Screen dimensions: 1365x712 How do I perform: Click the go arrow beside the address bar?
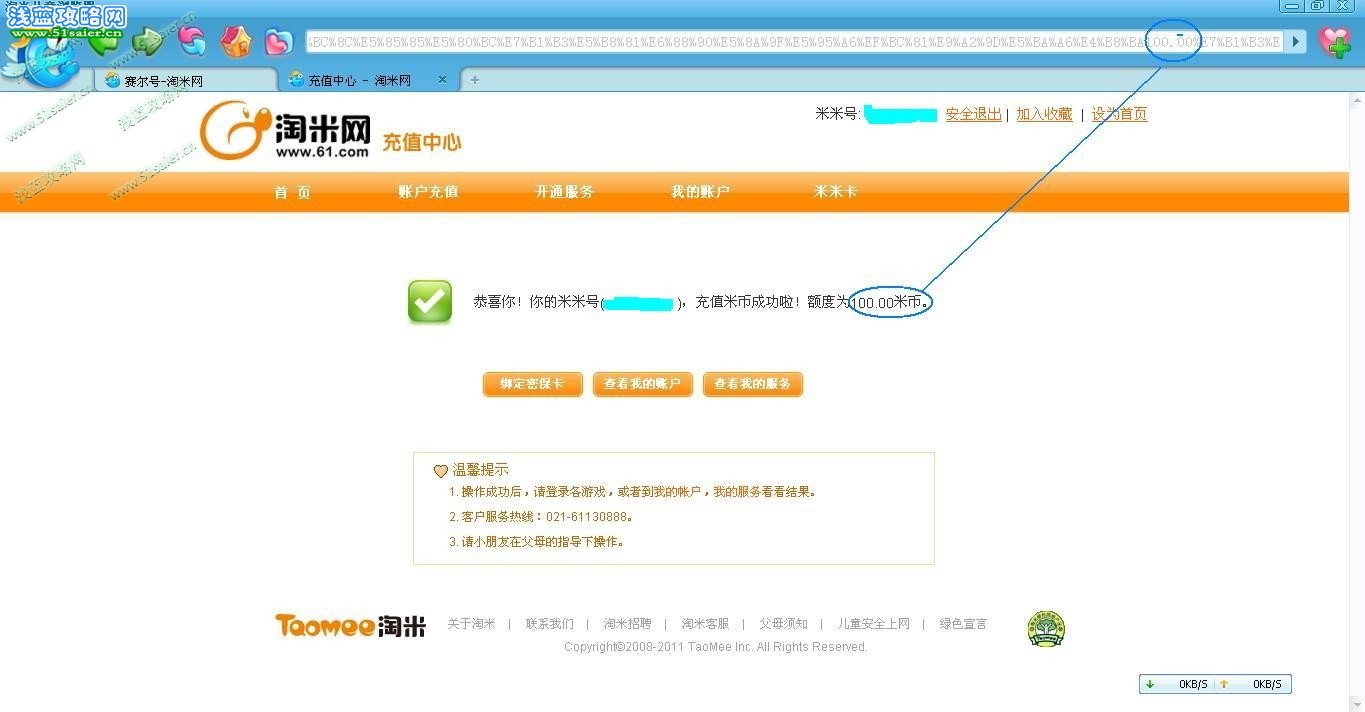pos(1296,42)
